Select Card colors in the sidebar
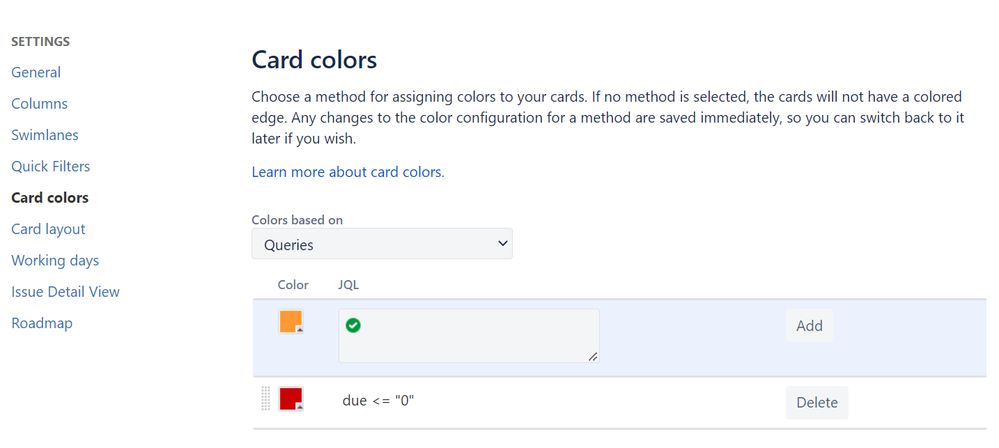Screen dimensions: 999x448 (x=50, y=198)
